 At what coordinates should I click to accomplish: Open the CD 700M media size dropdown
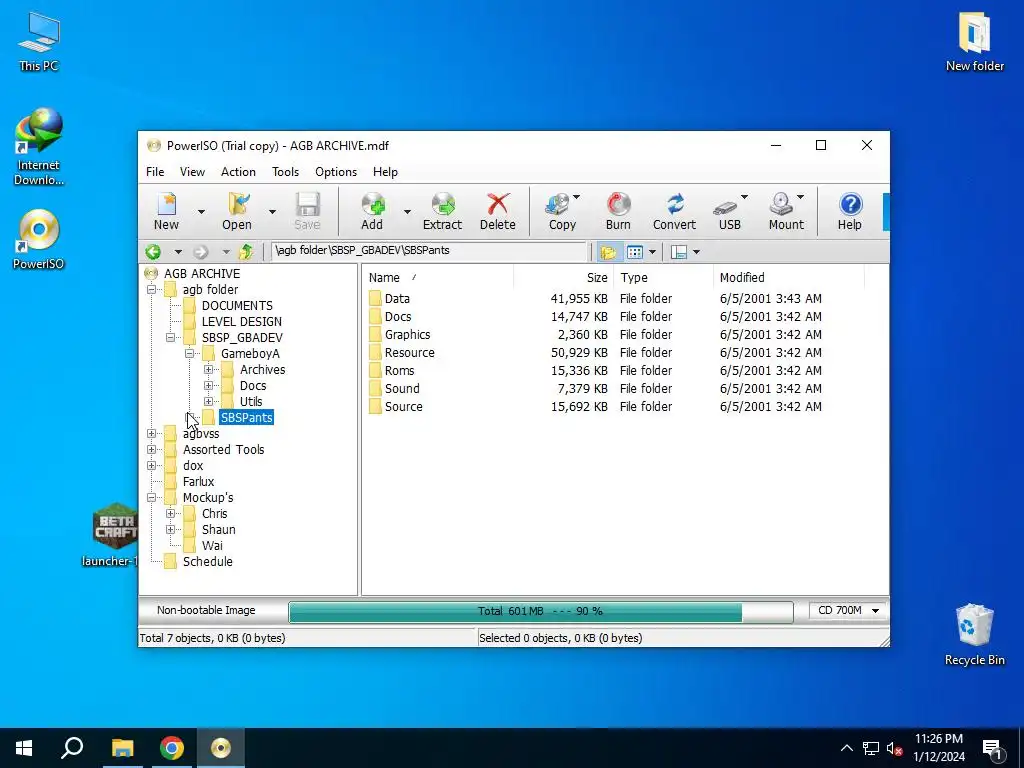848,611
